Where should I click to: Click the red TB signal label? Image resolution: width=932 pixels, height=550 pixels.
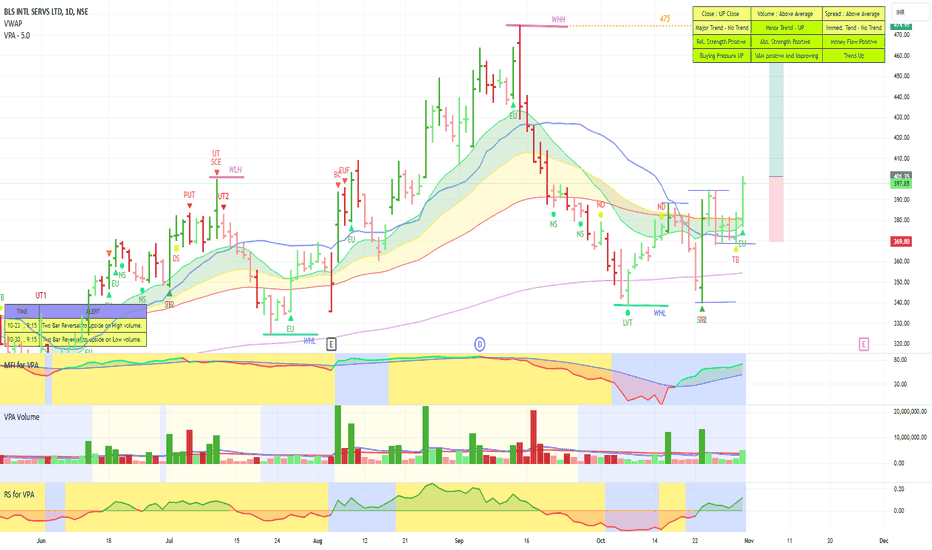pos(735,260)
